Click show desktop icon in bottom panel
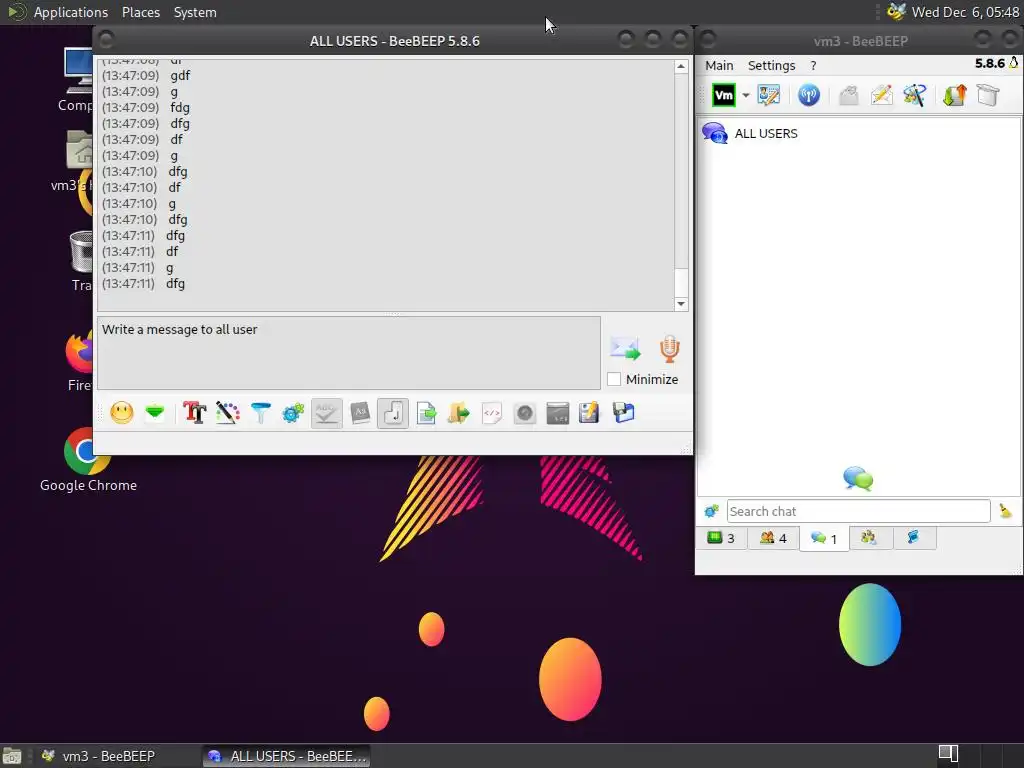This screenshot has width=1024, height=768. [x=12, y=756]
